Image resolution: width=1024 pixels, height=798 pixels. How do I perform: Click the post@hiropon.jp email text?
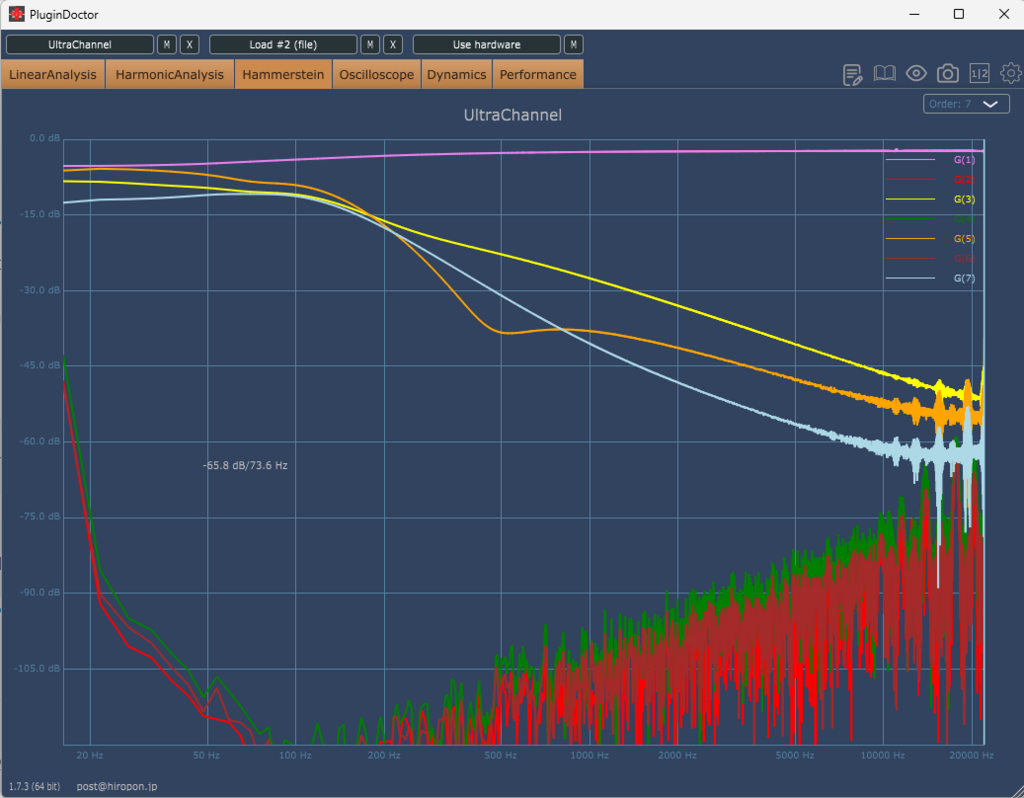(117, 786)
